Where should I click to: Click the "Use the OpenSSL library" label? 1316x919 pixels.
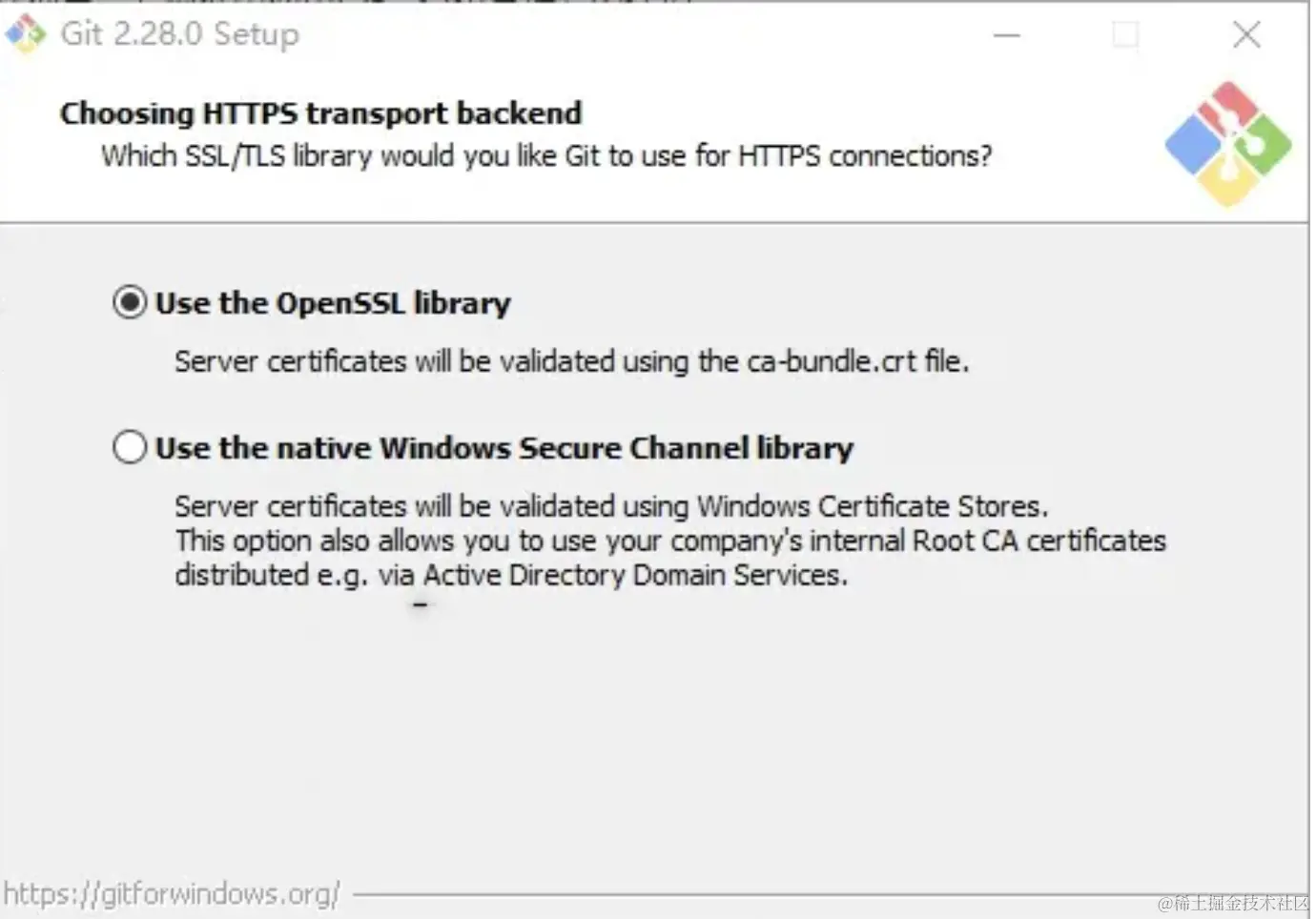tap(333, 303)
